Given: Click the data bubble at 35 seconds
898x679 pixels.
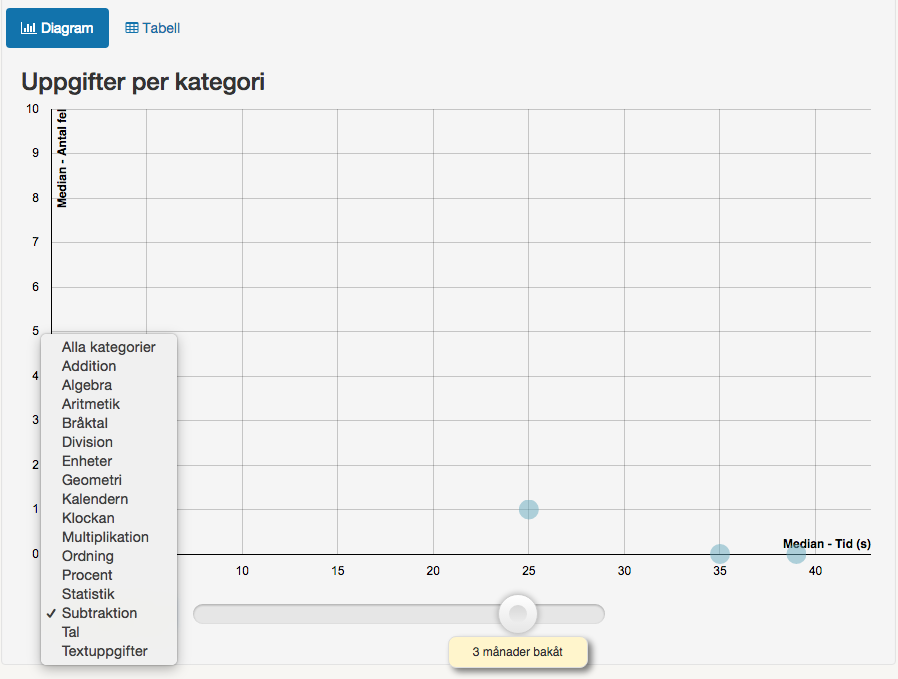Looking at the screenshot, I should click(x=720, y=554).
